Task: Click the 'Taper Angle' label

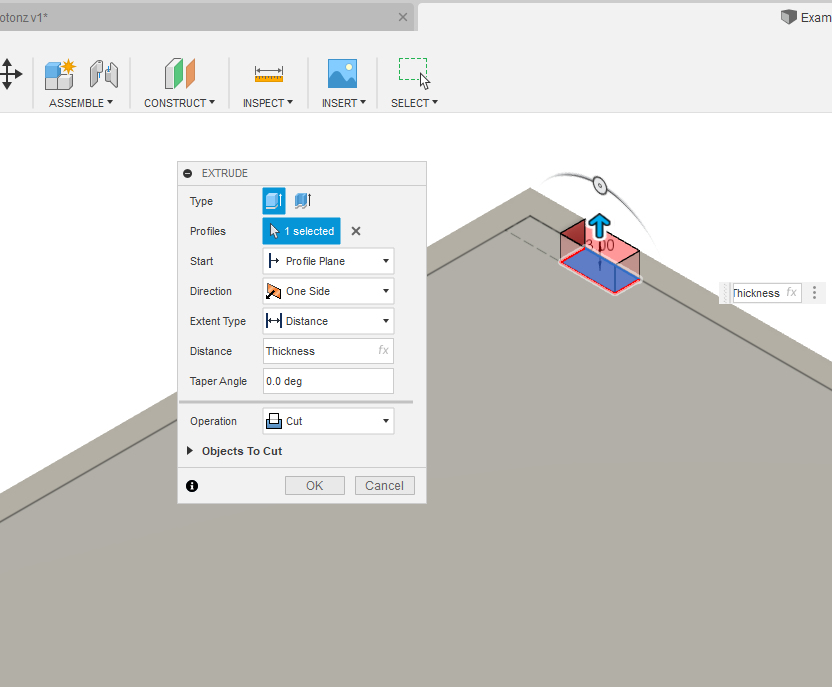Action: [x=219, y=381]
